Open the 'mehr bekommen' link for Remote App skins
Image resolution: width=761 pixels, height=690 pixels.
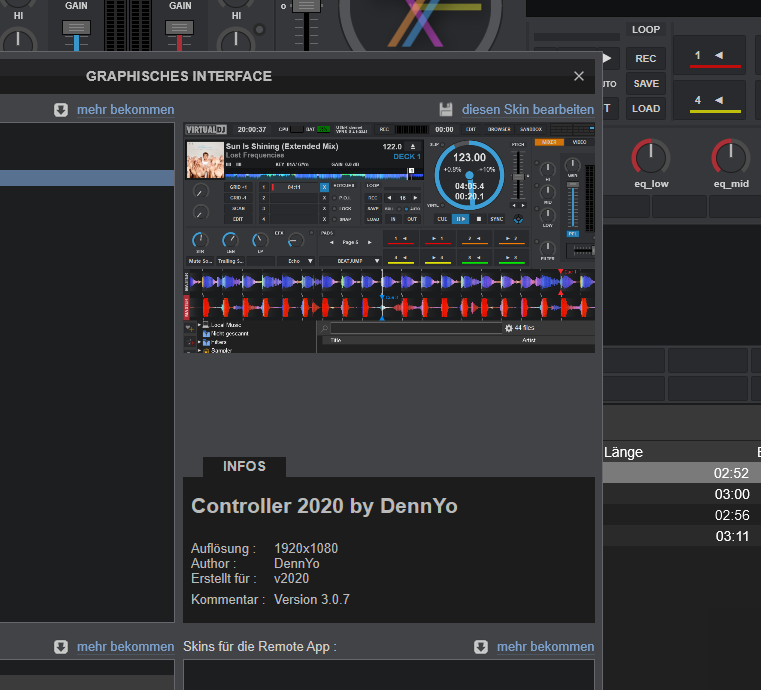click(x=546, y=647)
